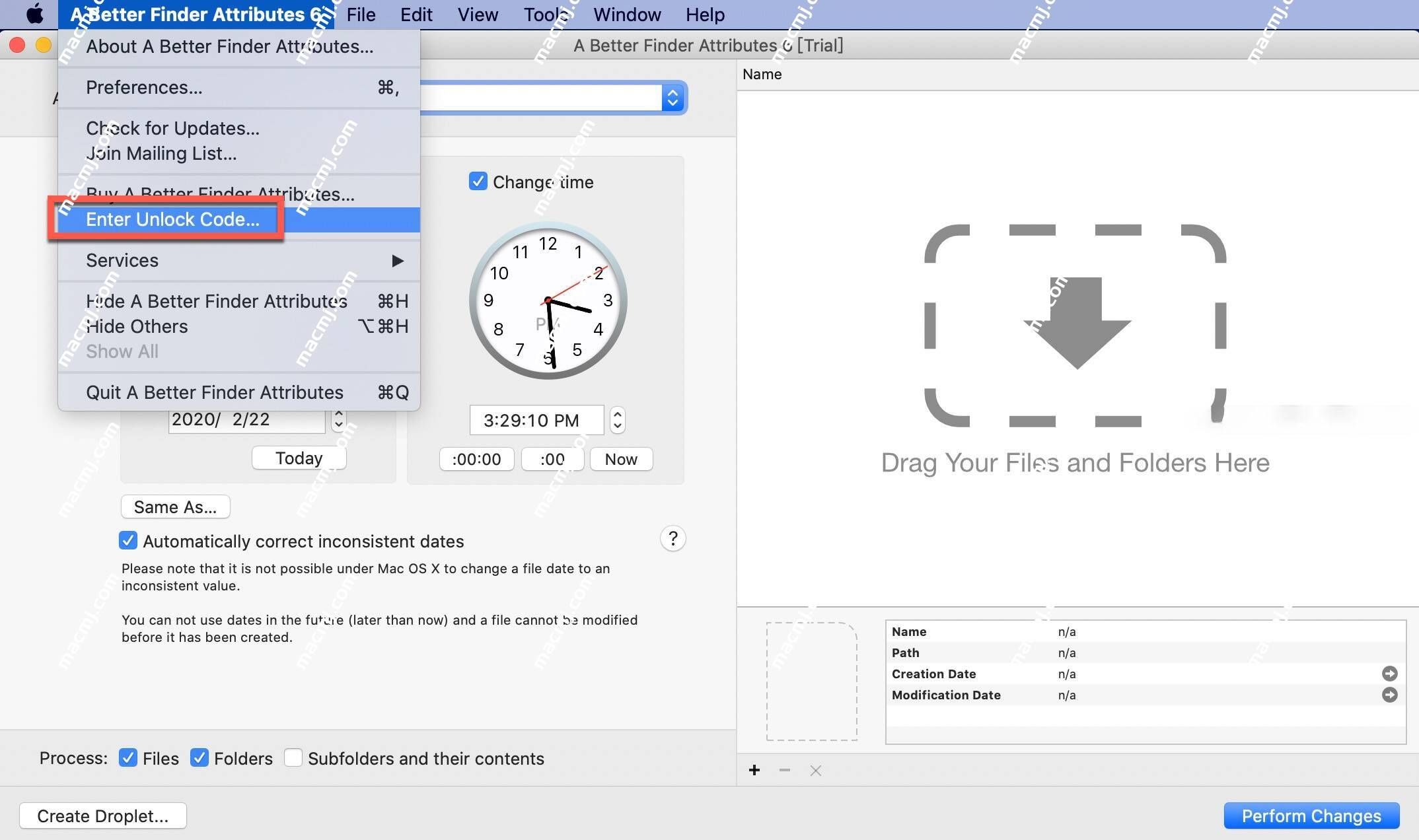This screenshot has width=1419, height=840.
Task: Select Join Mailing List menu item
Action: point(239,153)
